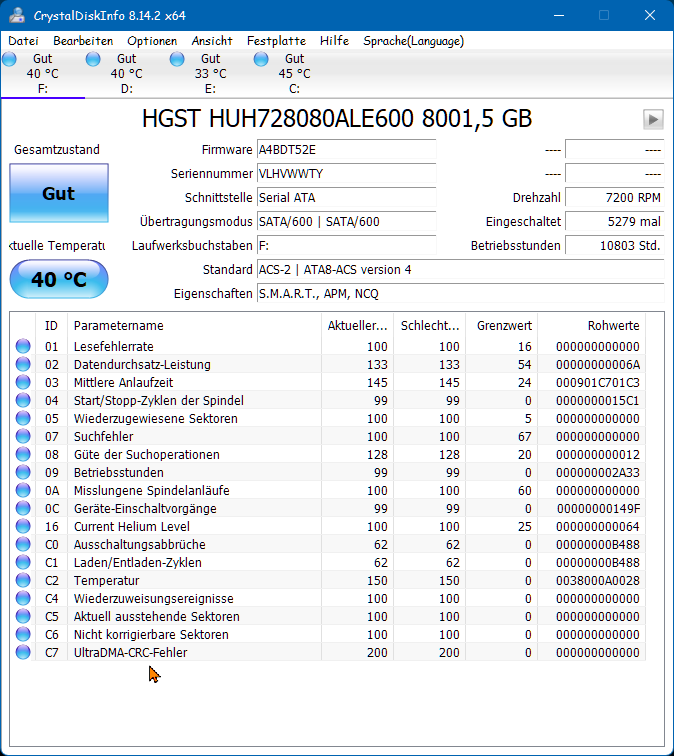Select the Current Helium Level row name

[132, 526]
